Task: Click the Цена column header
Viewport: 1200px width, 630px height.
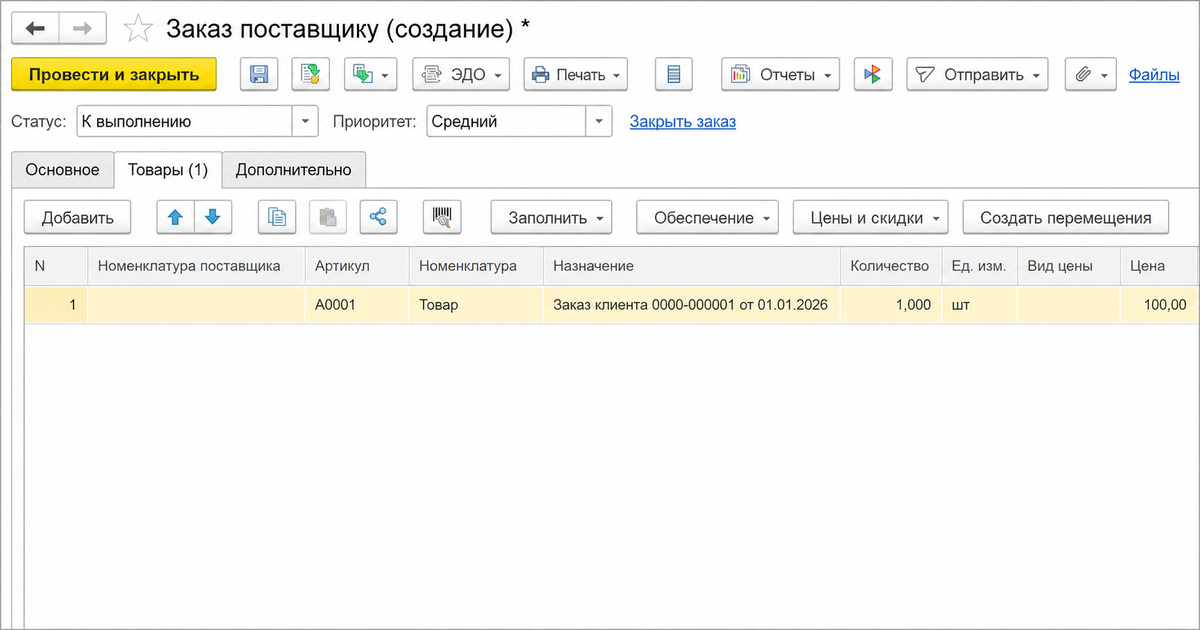Action: coord(1158,267)
